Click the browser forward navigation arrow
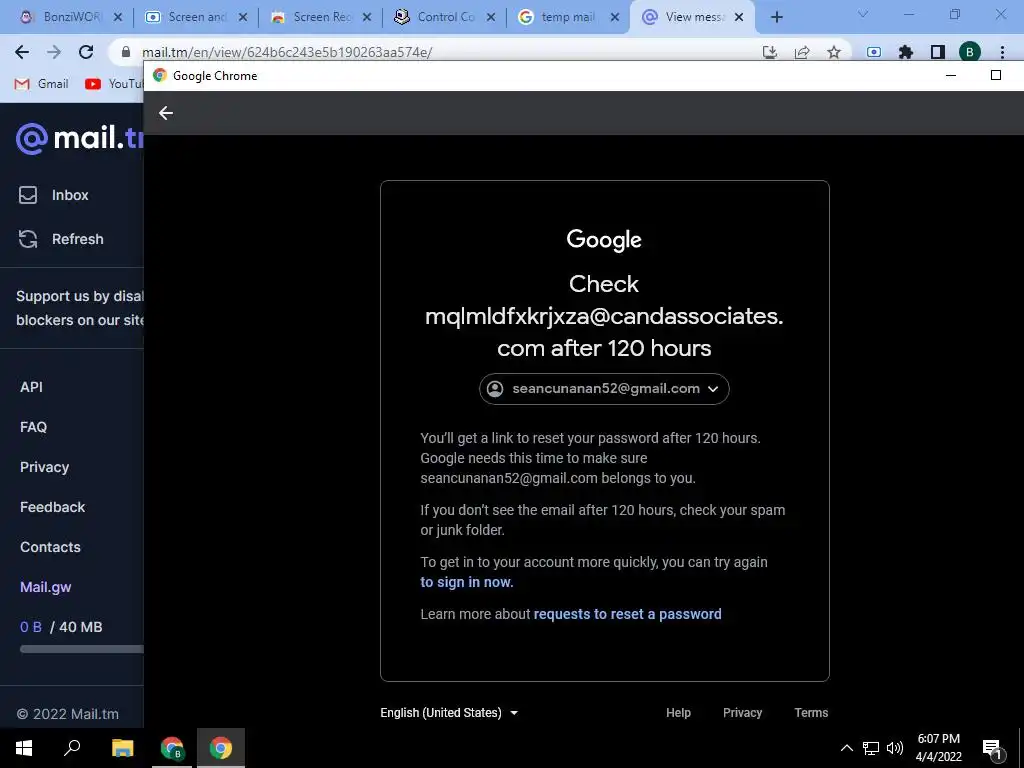Image resolution: width=1024 pixels, height=768 pixels. (54, 52)
